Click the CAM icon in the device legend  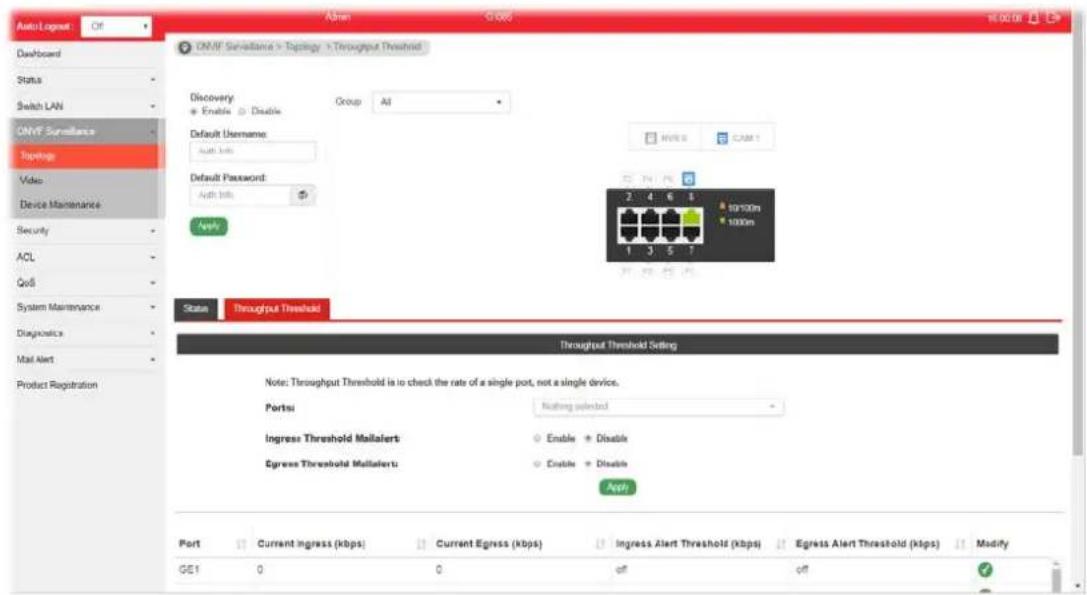[722, 138]
